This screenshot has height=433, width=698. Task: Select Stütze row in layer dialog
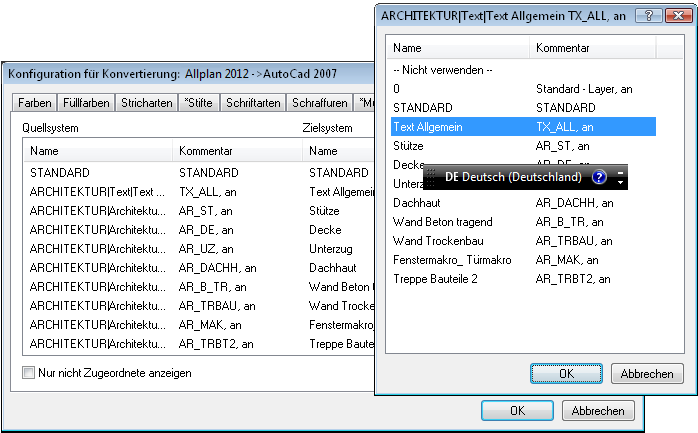pyautogui.click(x=523, y=146)
